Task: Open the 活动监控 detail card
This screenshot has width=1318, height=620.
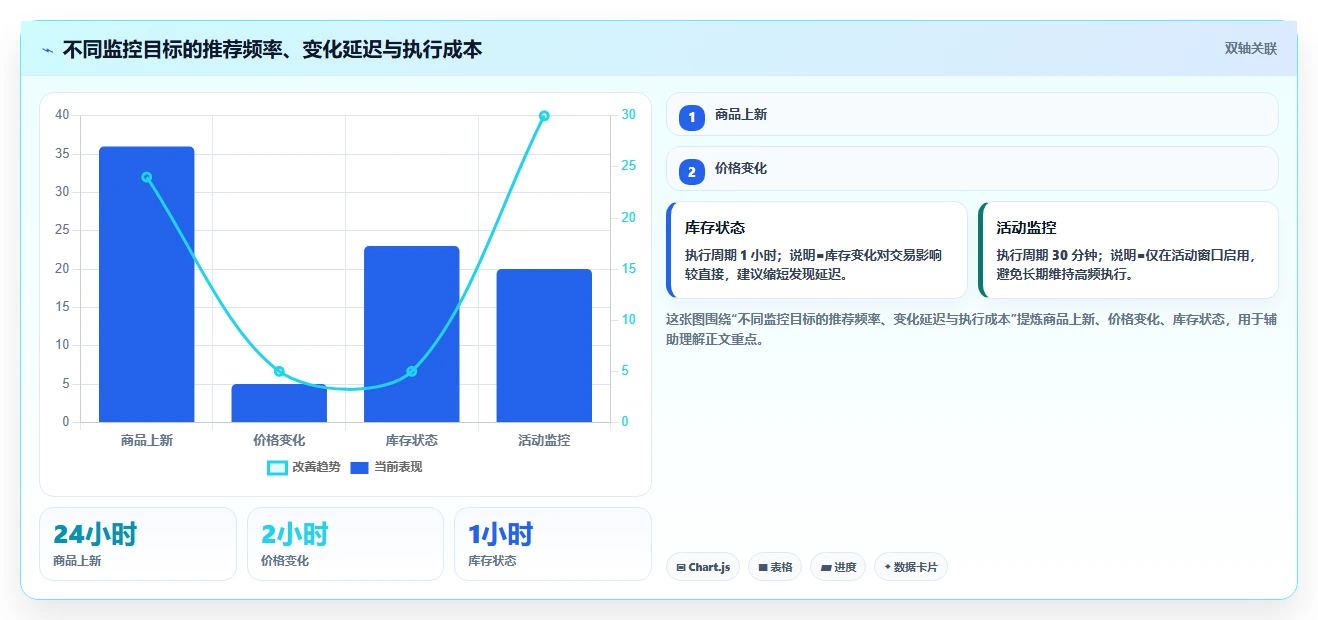Action: pos(1129,250)
